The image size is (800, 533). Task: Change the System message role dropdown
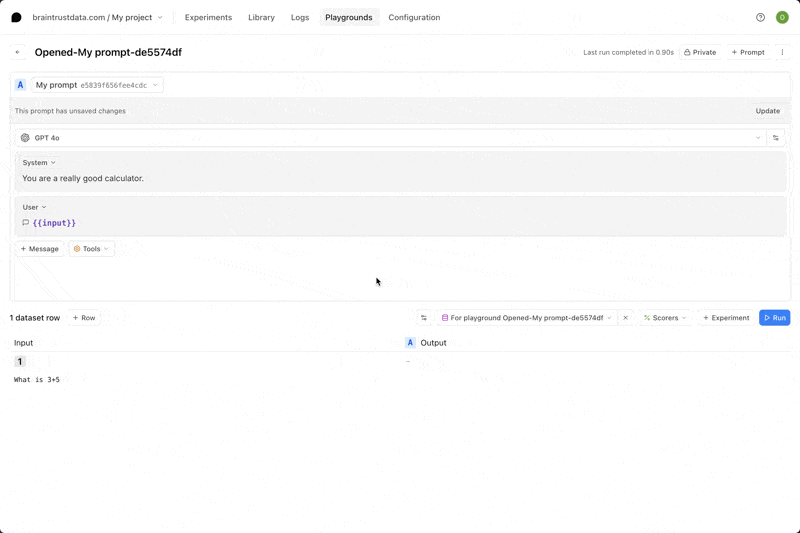click(40, 162)
